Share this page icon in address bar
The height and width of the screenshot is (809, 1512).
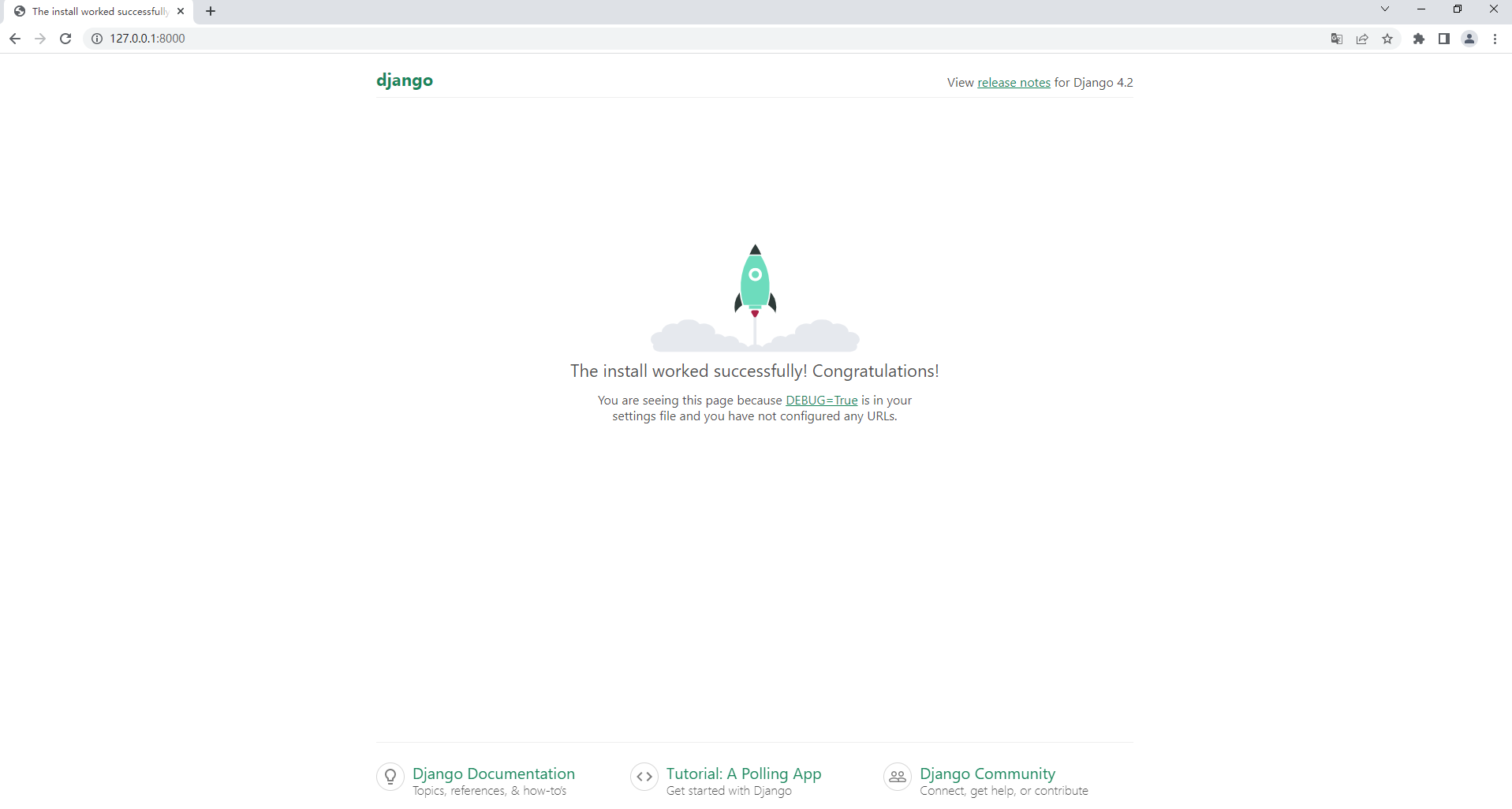[1362, 39]
